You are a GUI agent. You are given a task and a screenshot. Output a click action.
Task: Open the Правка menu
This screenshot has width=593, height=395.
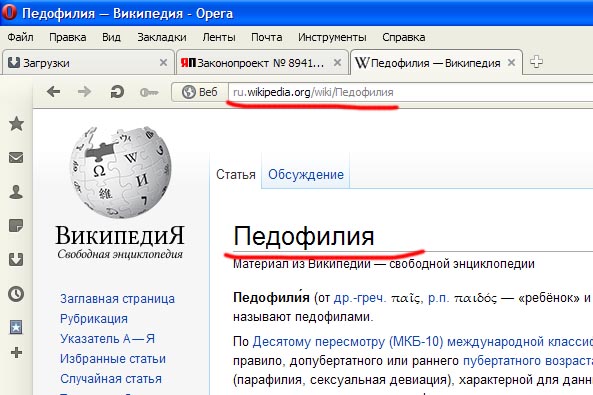click(x=68, y=37)
